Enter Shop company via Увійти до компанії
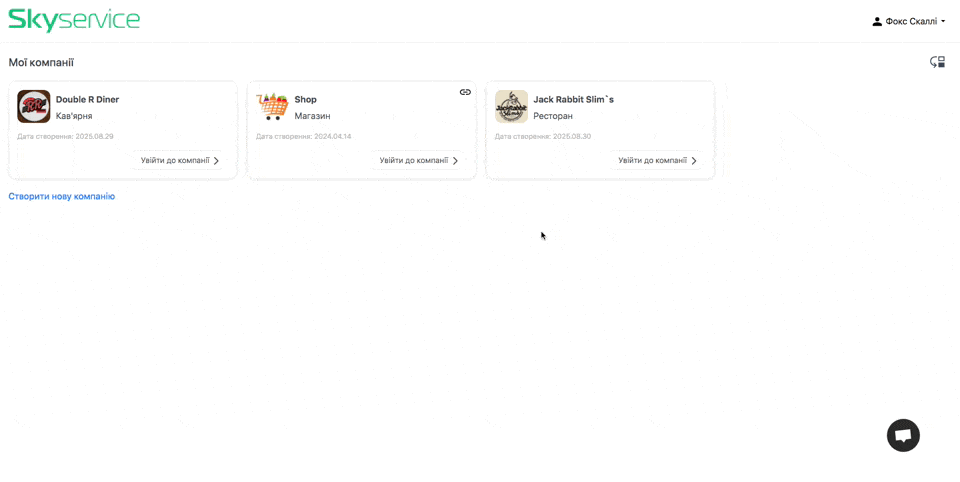Viewport: 960px width, 482px height. [419, 160]
